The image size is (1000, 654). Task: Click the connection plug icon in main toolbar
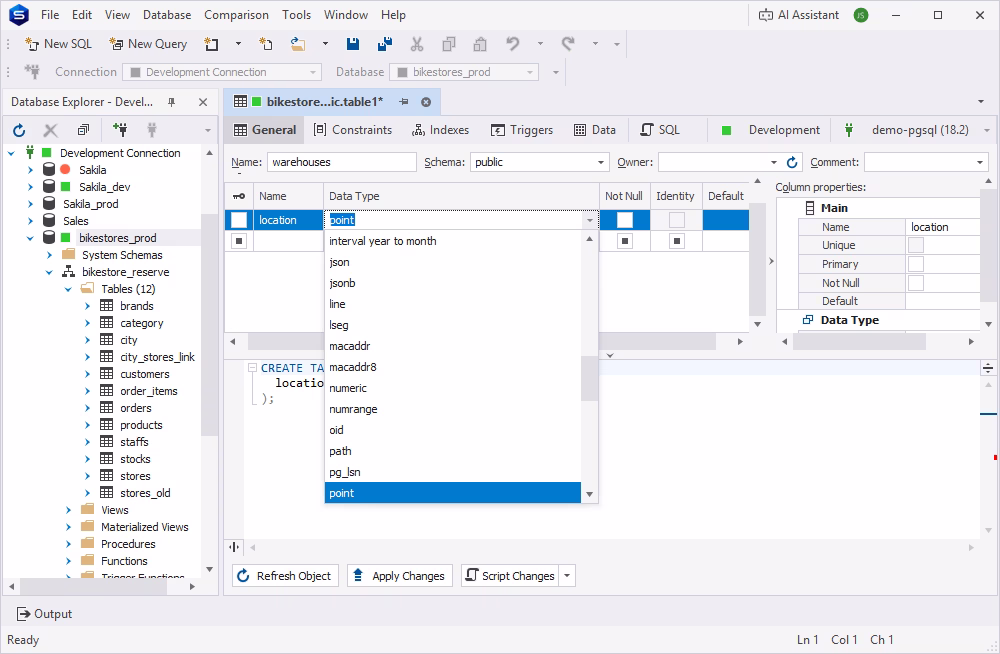point(32,71)
